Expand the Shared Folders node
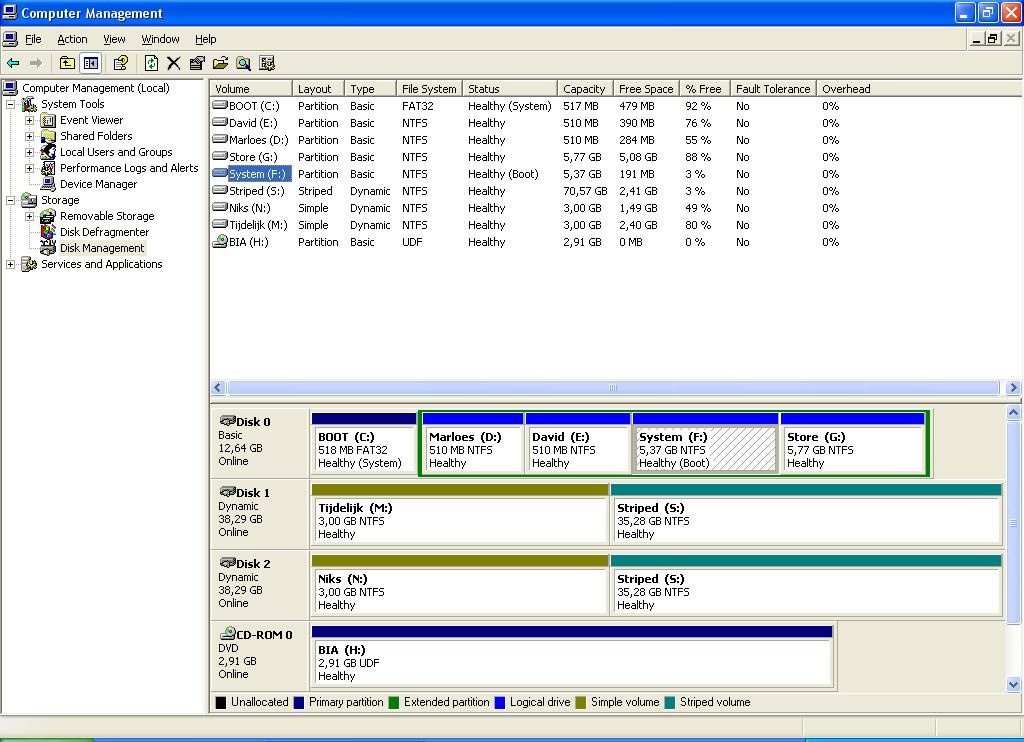This screenshot has height=742, width=1024. (x=29, y=137)
